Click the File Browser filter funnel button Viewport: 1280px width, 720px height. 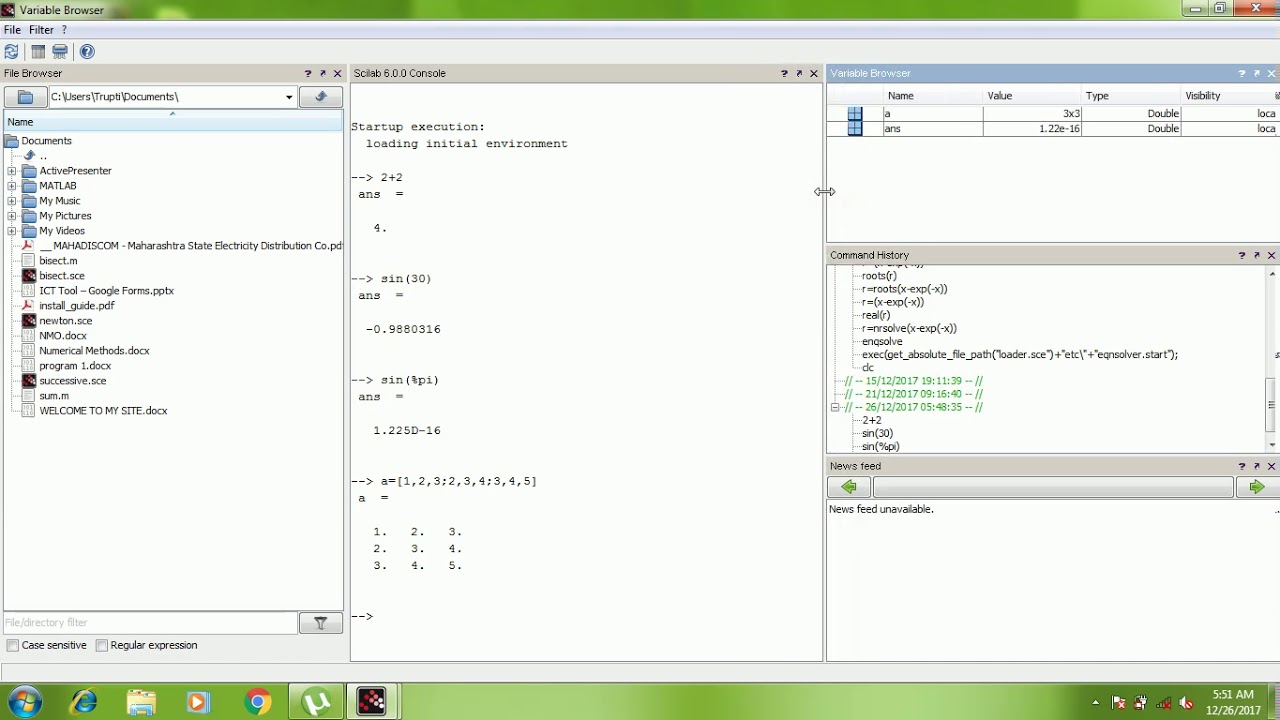tap(321, 623)
